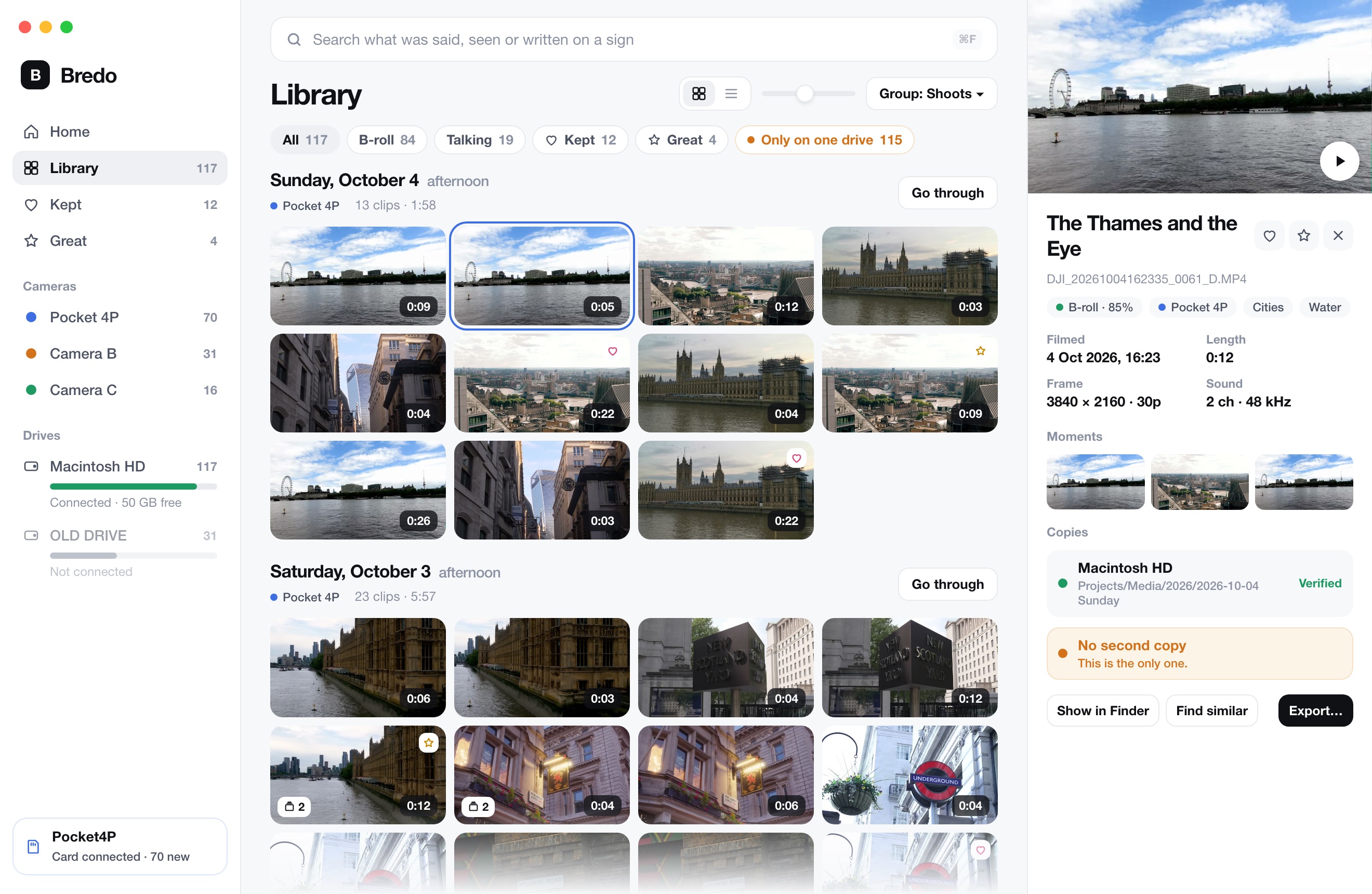Click star badge on Sunday 0:09 aerial clip
This screenshot has height=894, width=1372.
point(980,351)
